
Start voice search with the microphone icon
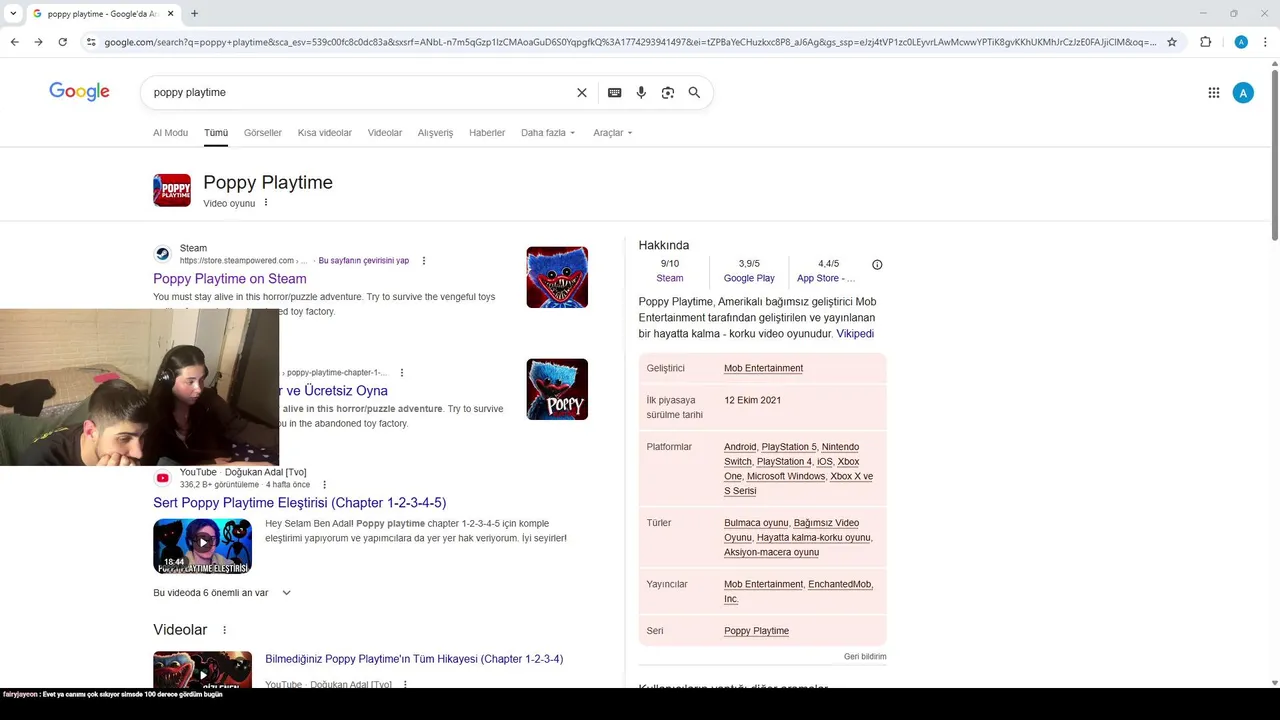coord(641,92)
